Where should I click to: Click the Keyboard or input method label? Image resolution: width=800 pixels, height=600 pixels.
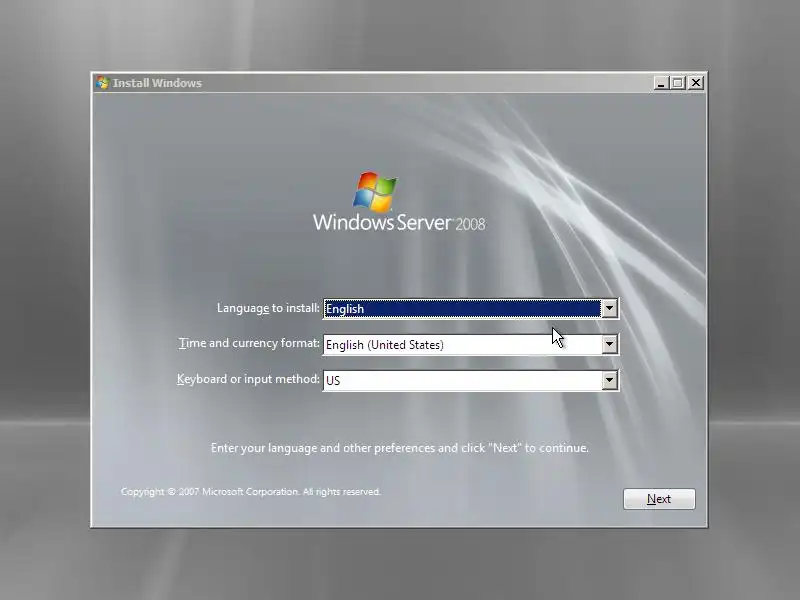pyautogui.click(x=248, y=379)
